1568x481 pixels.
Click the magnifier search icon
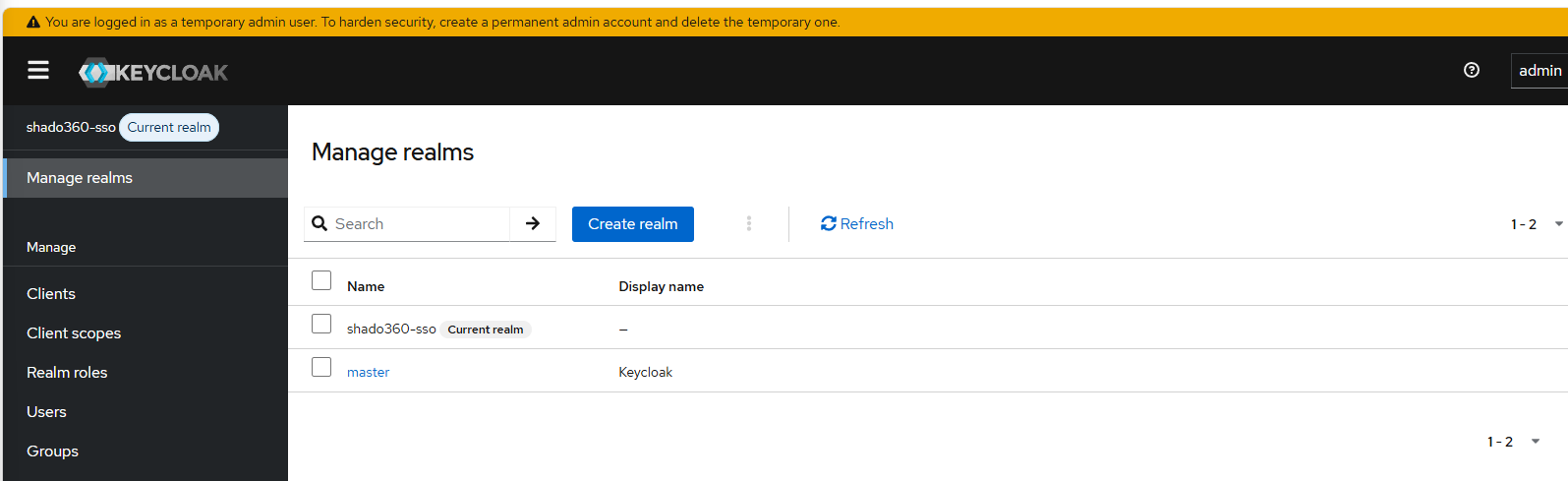(x=319, y=223)
